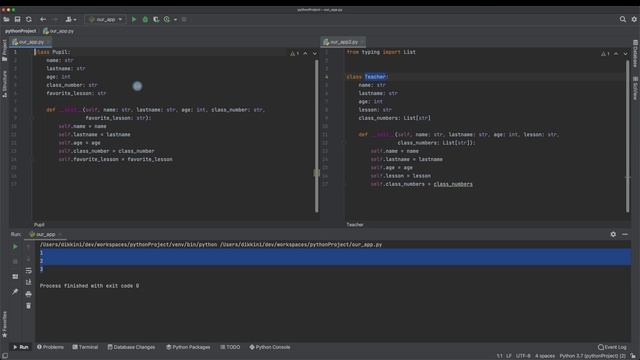The image size is (640, 360).
Task: Open the Python Packages tab
Action: click(x=188, y=347)
